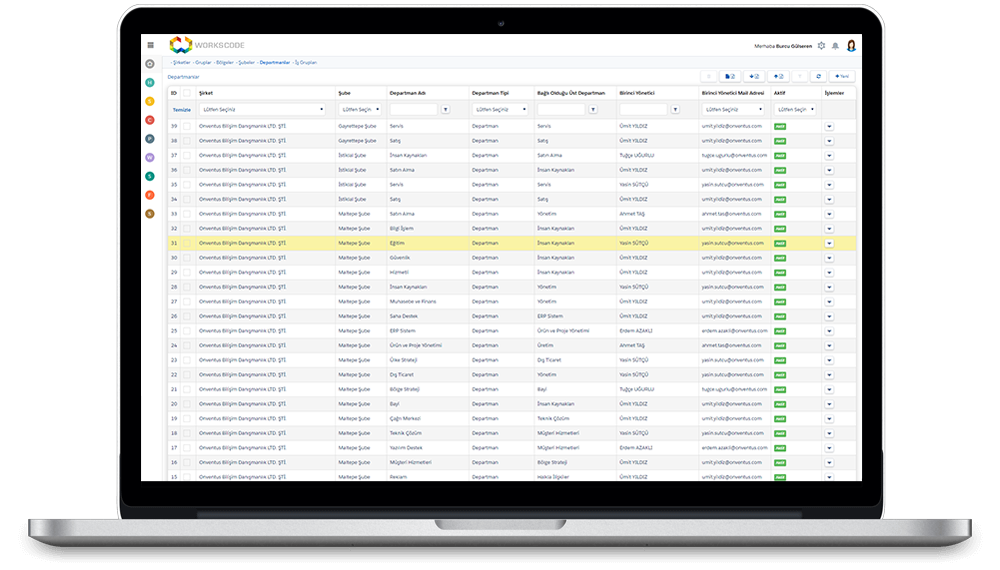Tick the select-all checkbox in header

(x=187, y=93)
